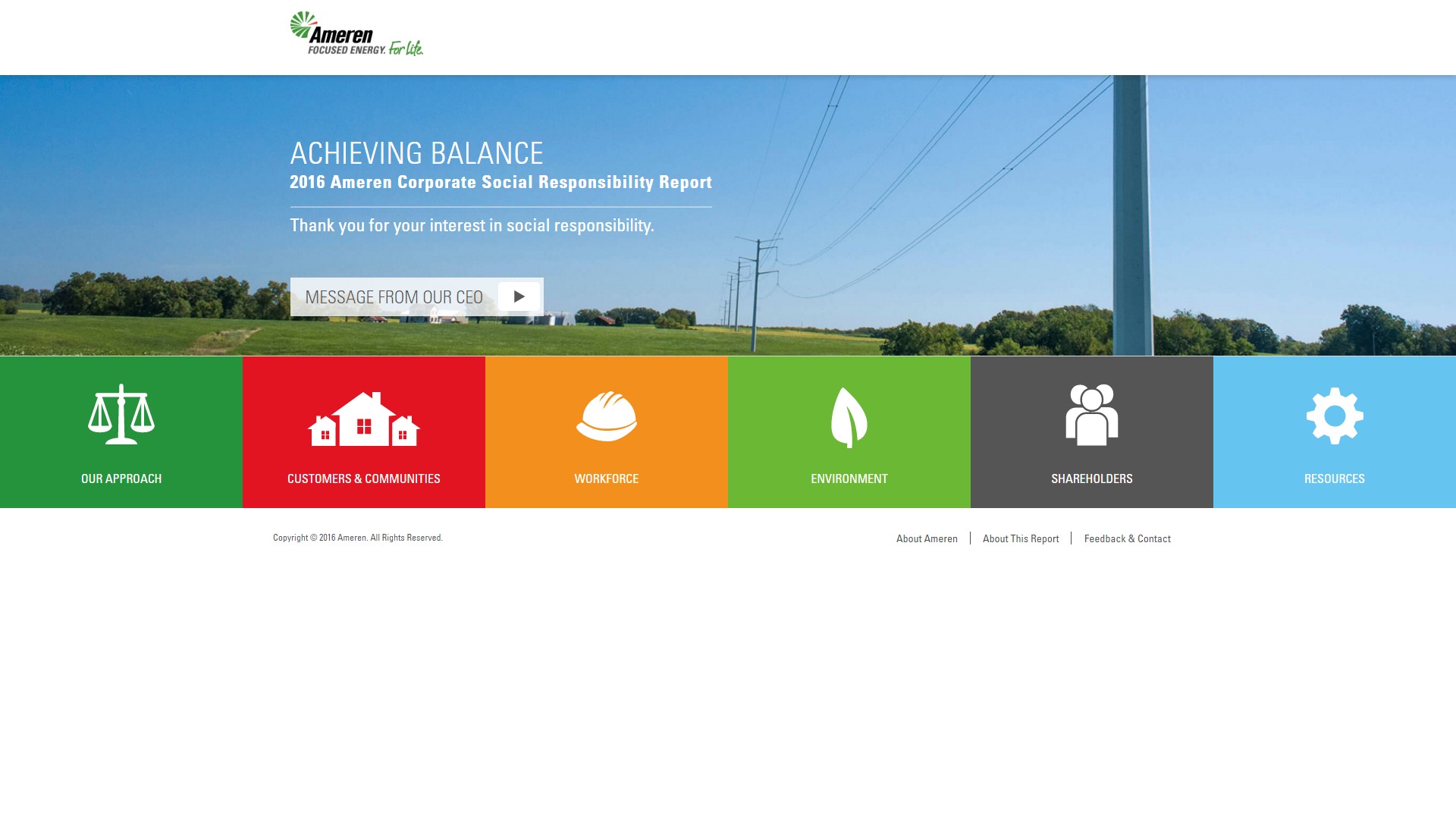Click the balance scales icon
This screenshot has height=819, width=1456.
(x=121, y=414)
